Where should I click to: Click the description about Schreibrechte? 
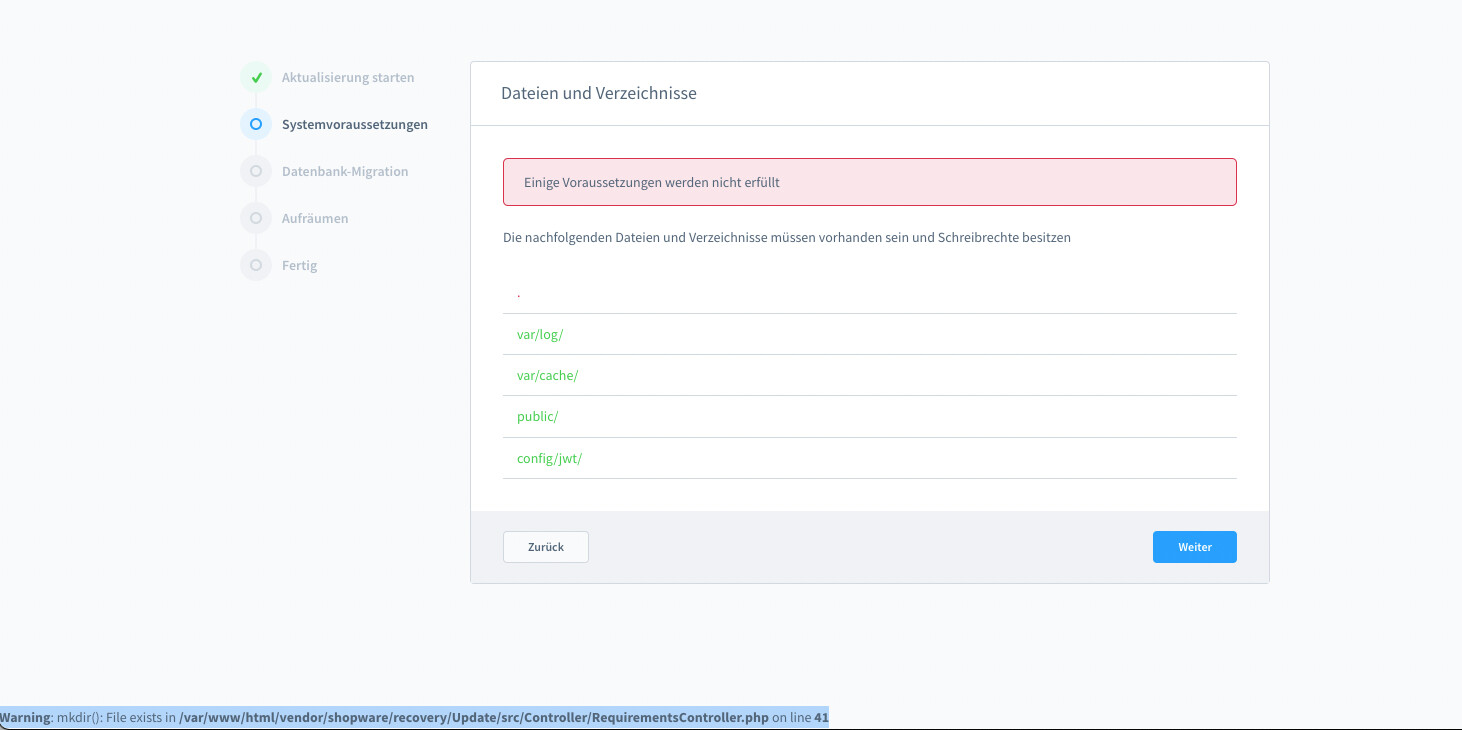(x=787, y=238)
